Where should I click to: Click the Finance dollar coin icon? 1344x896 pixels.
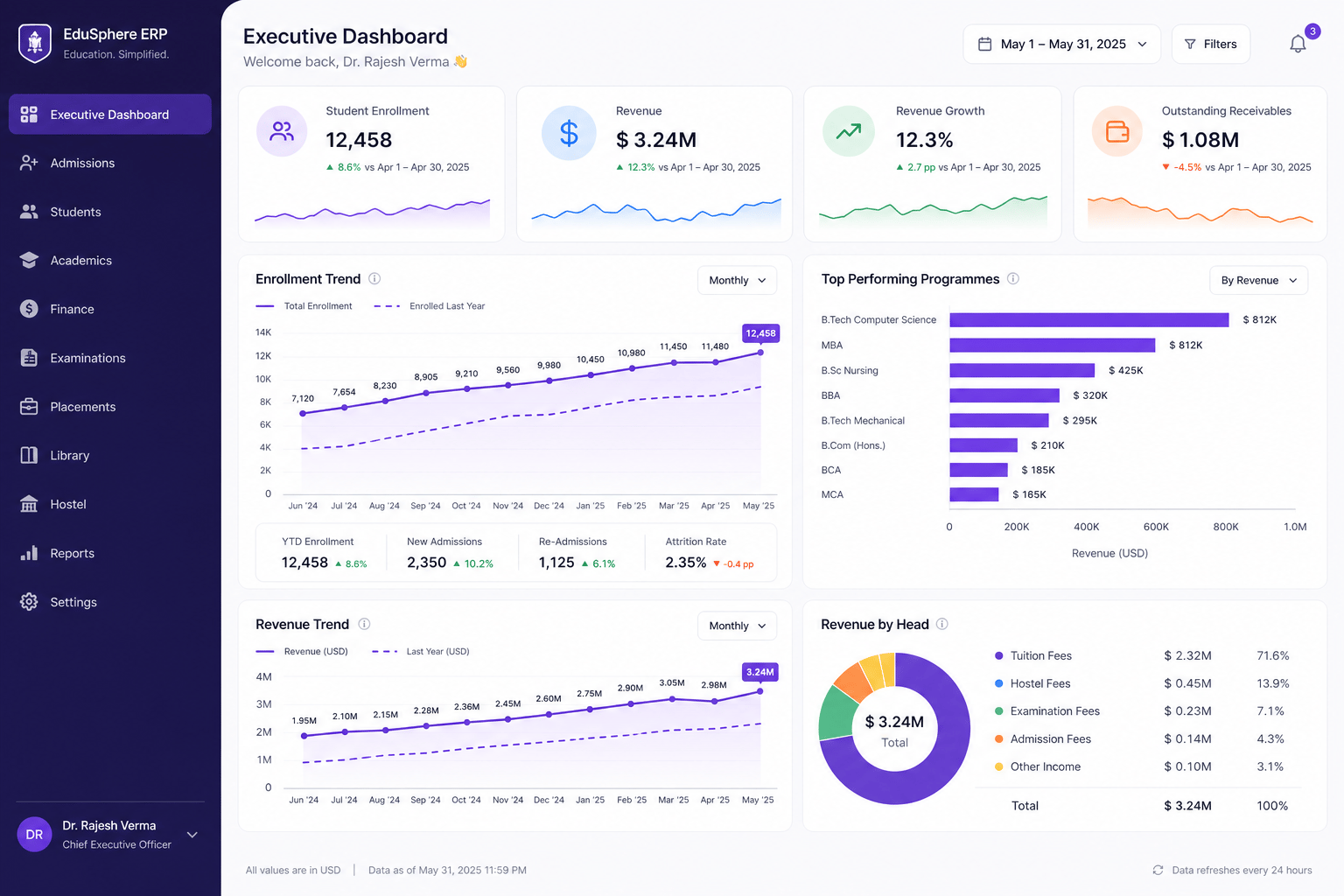tap(29, 309)
